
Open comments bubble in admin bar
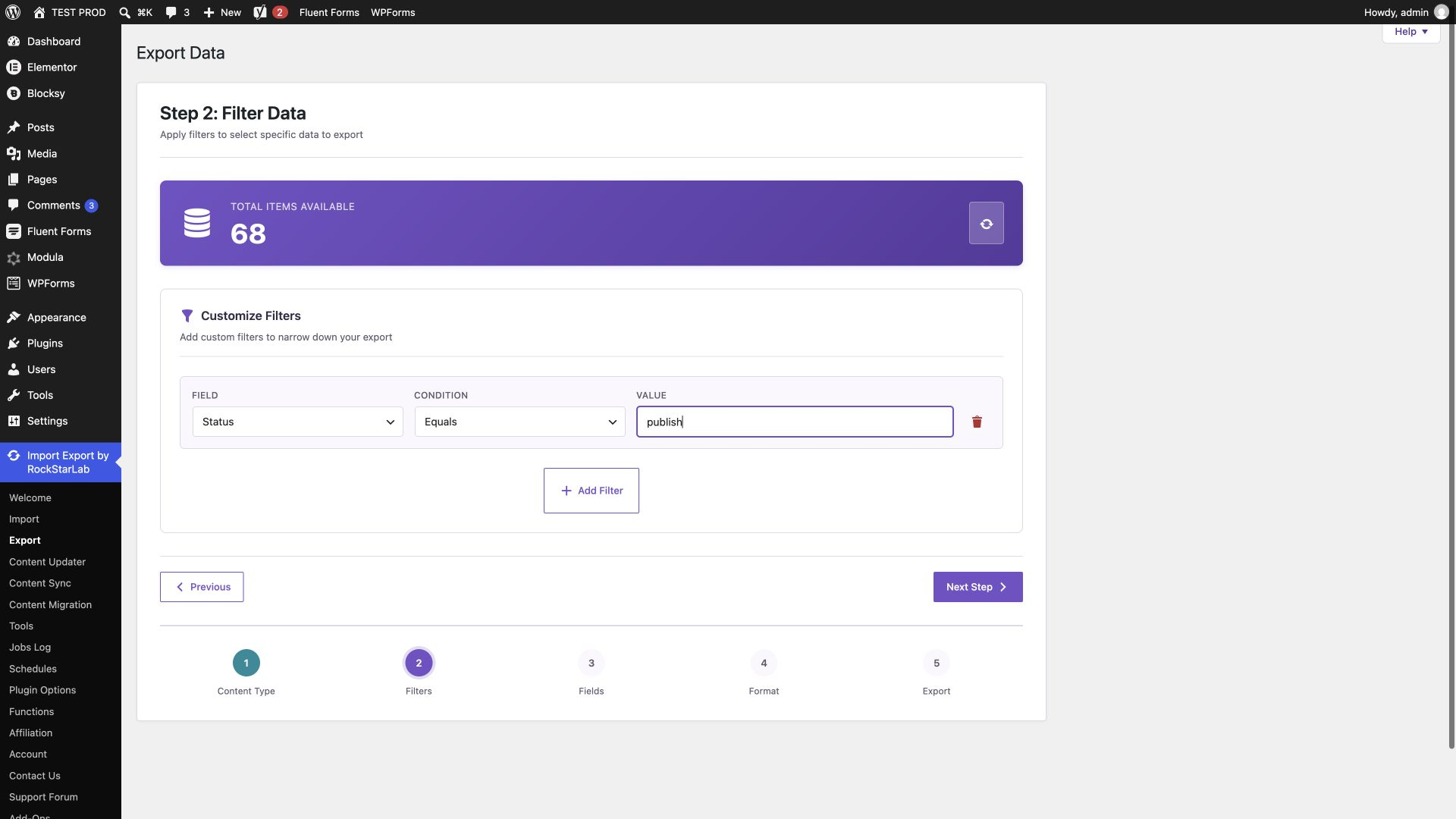[x=177, y=12]
